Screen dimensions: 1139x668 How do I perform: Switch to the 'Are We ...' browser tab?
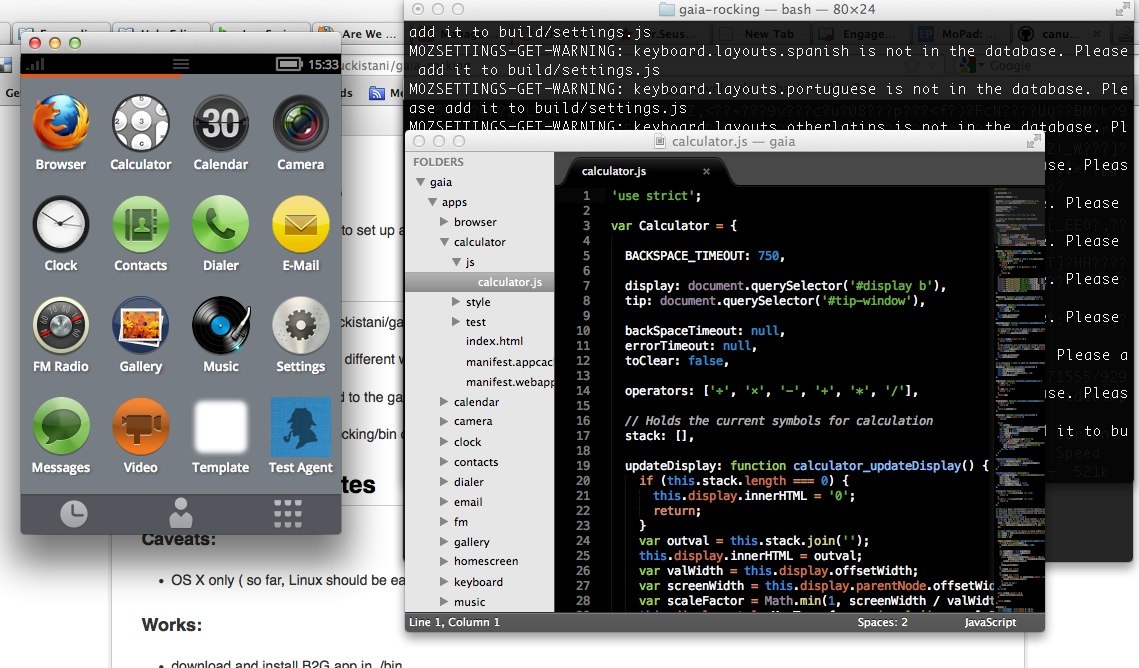click(360, 33)
